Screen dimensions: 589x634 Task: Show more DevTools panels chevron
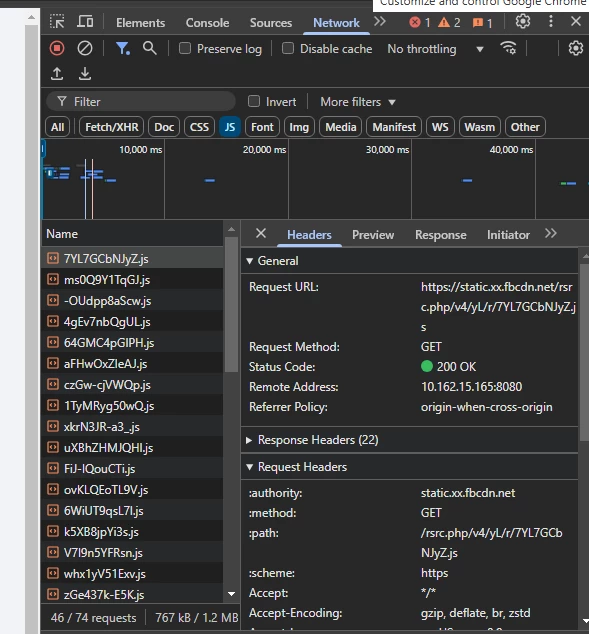(x=380, y=21)
